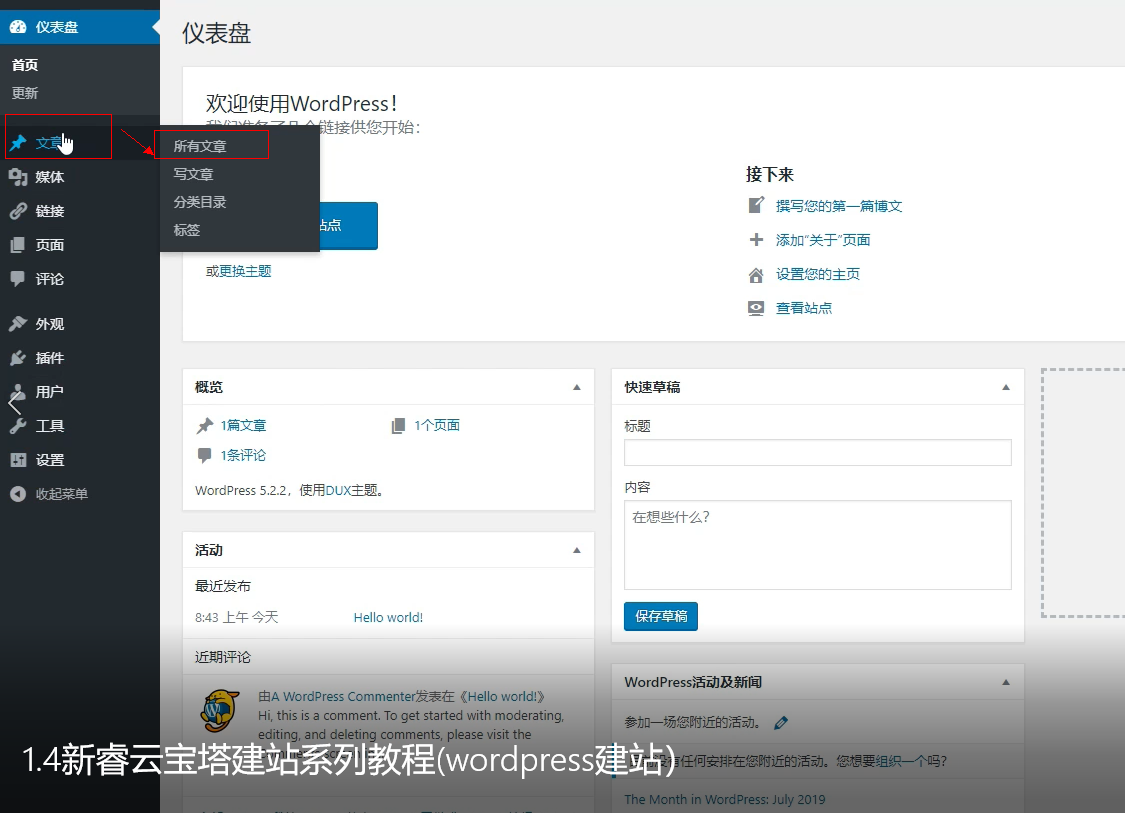Click the pushpin icon beside 1篇文章
This screenshot has height=813, width=1125.
click(204, 426)
